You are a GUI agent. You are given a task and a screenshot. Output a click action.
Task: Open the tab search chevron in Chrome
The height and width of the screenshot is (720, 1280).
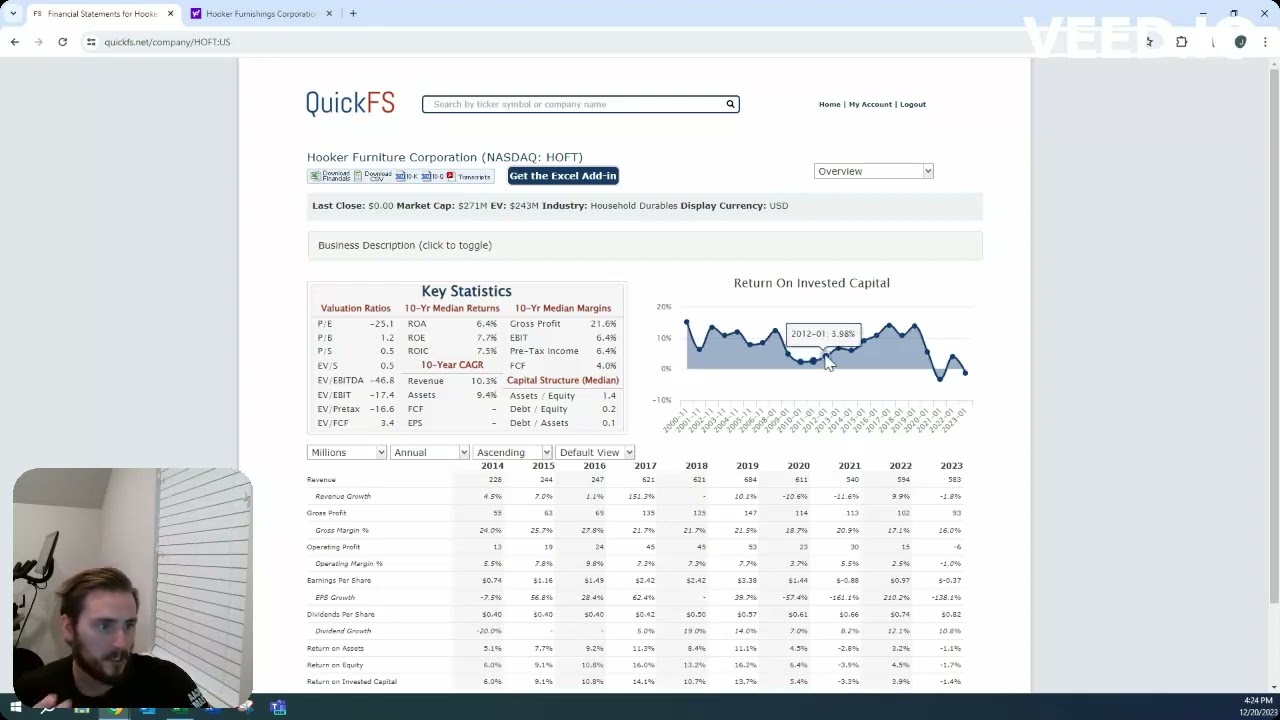tap(12, 14)
